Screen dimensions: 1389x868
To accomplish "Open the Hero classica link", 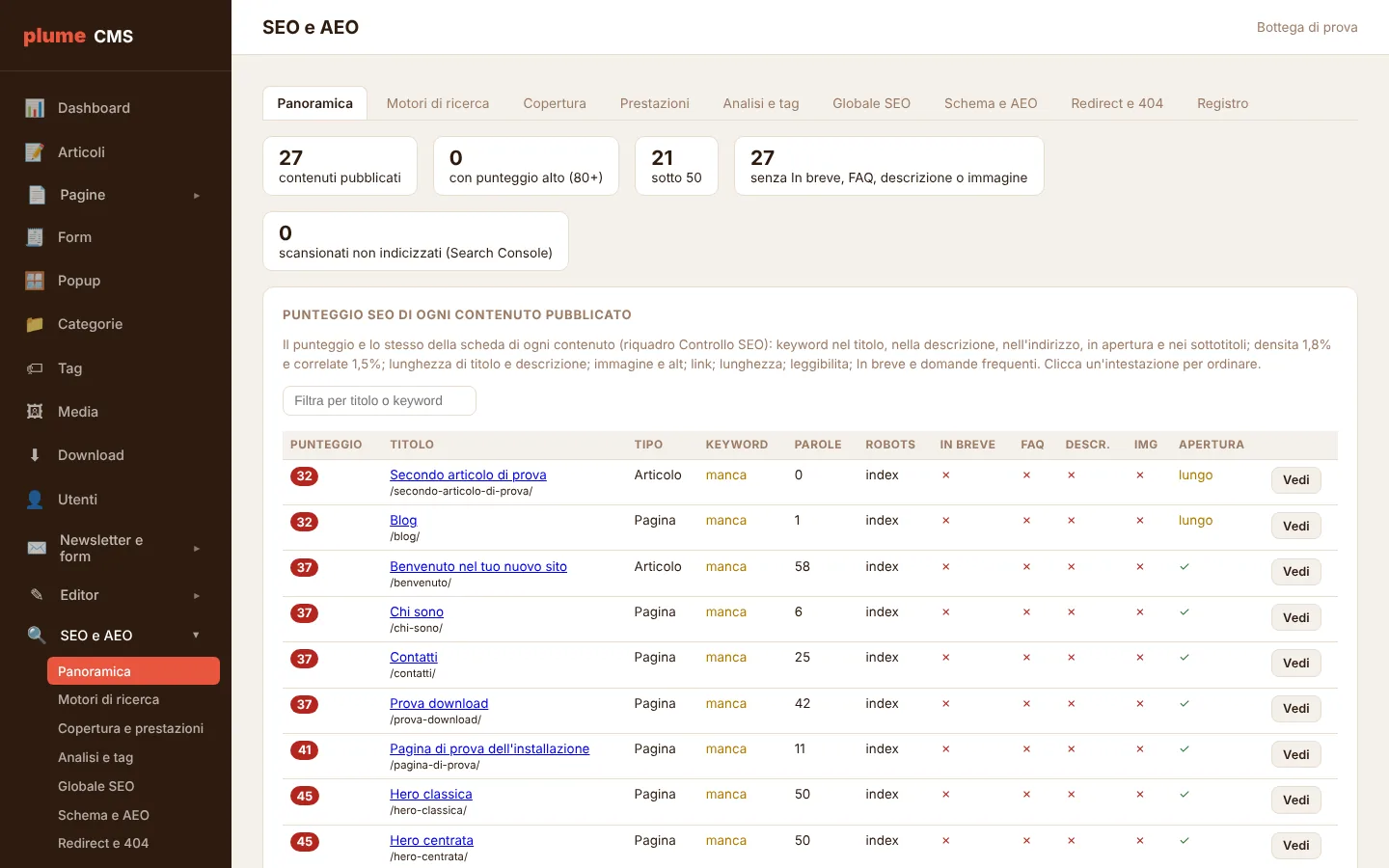I will tap(431, 794).
